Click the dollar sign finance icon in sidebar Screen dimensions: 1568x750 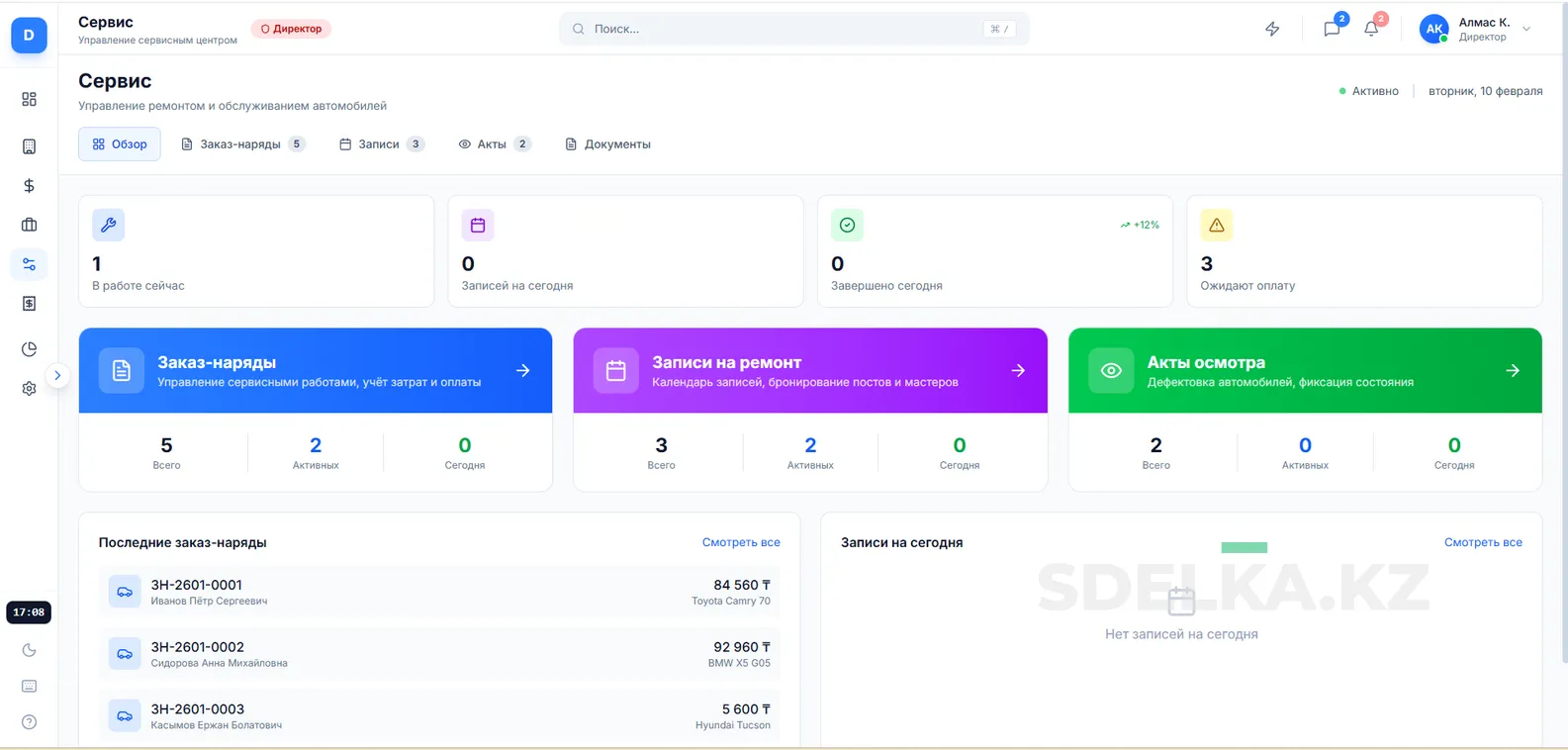(x=29, y=186)
